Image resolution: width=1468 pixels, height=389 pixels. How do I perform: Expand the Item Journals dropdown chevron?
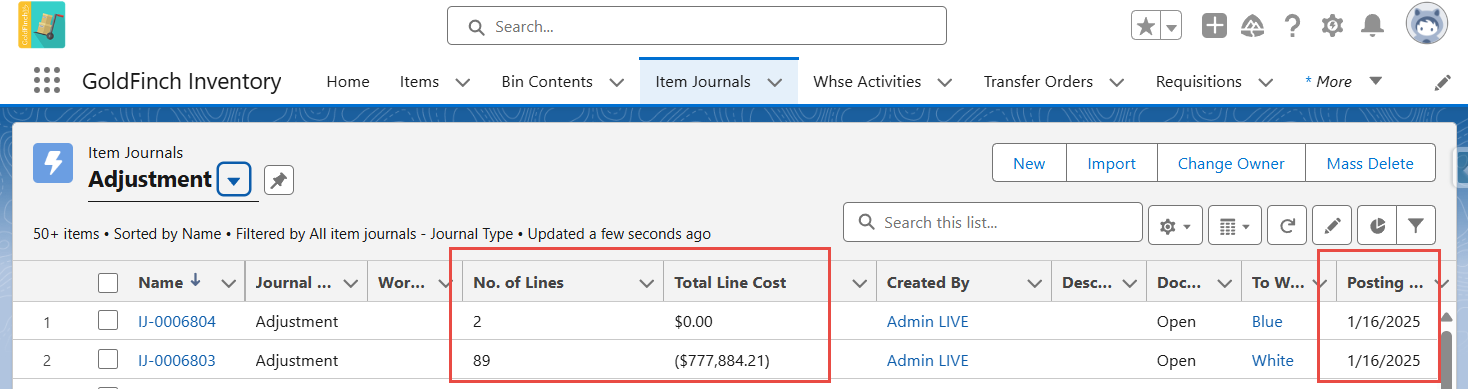point(774,82)
